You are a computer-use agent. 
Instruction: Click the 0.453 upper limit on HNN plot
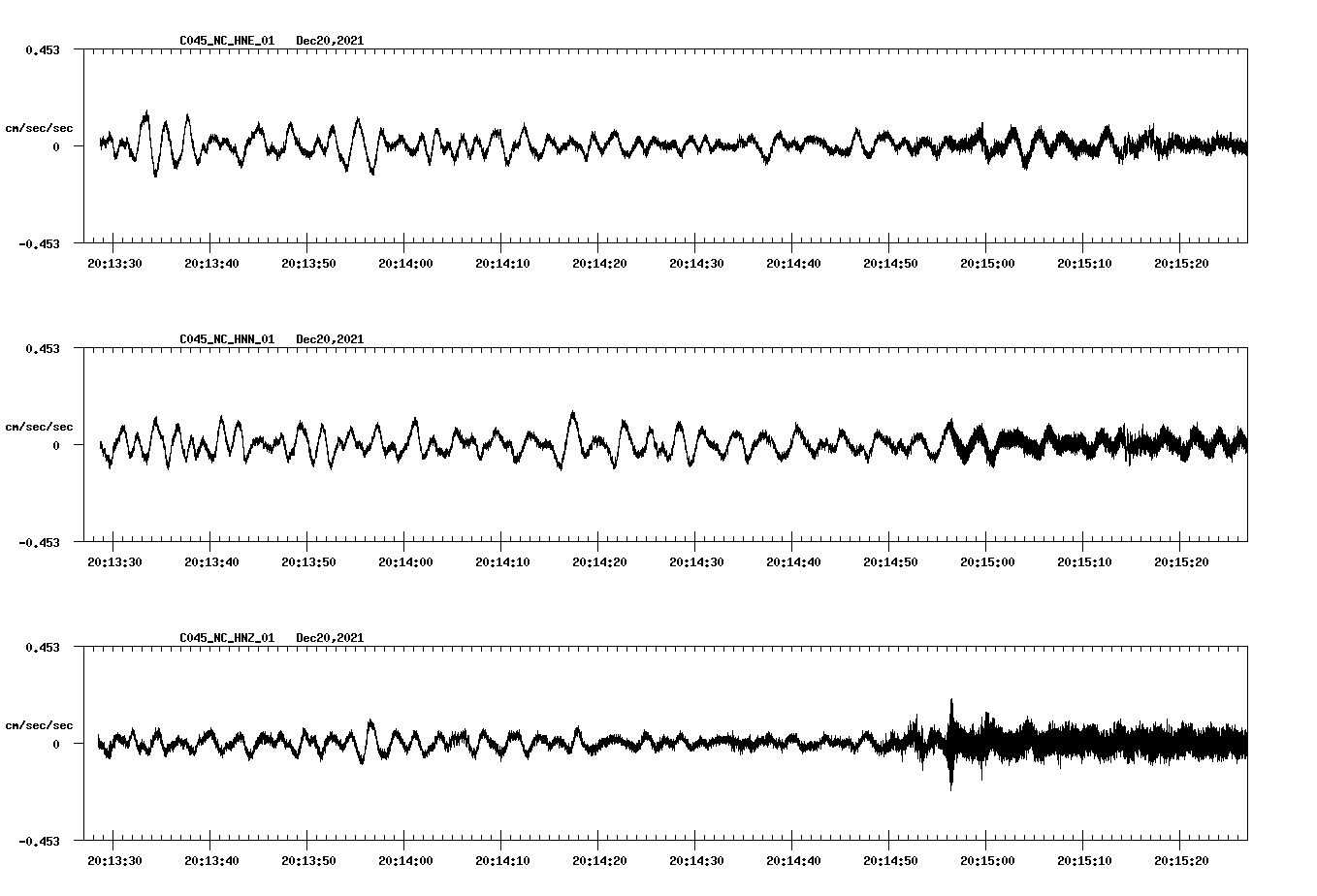tap(42, 348)
